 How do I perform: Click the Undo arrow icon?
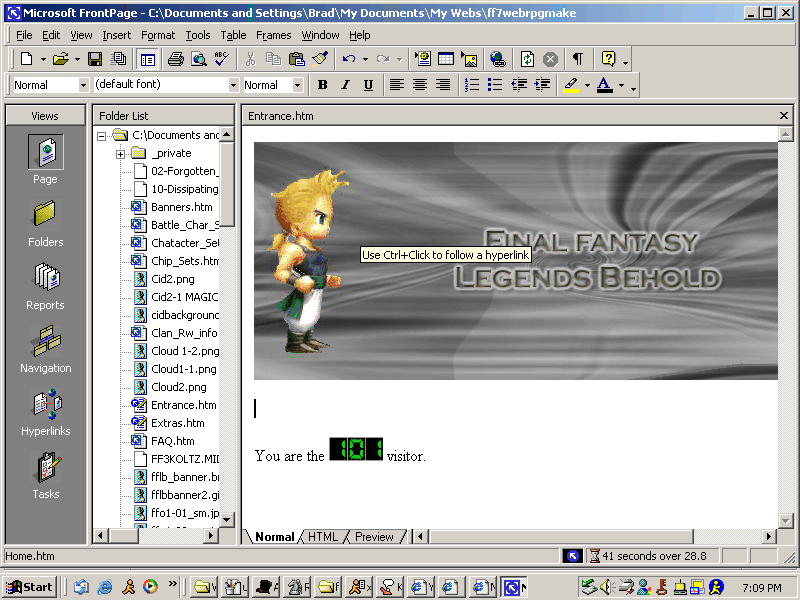tap(349, 59)
